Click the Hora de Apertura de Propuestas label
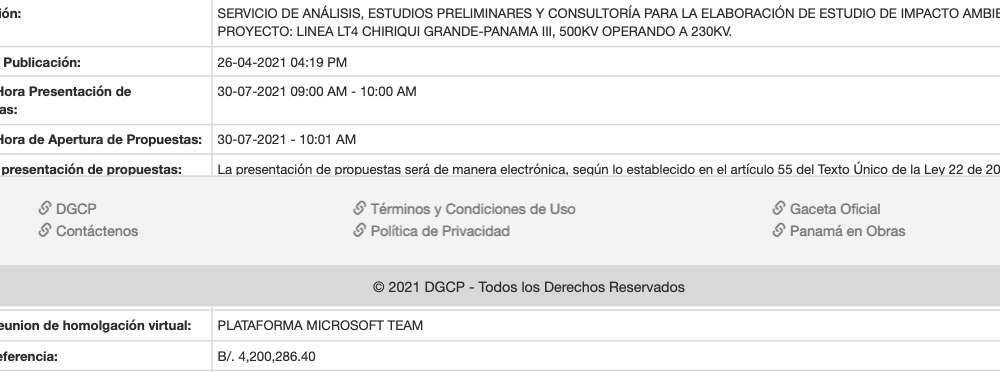This screenshot has height=372, width=1000. click(x=99, y=139)
